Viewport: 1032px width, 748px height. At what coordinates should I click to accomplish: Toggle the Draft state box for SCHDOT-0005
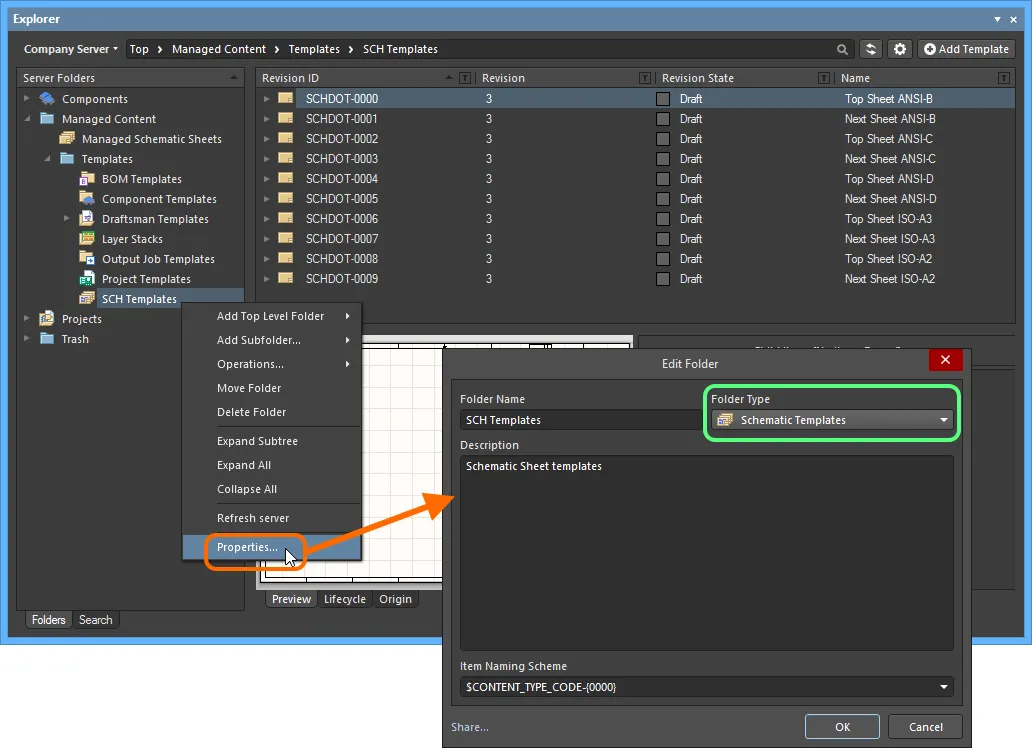[x=663, y=199]
